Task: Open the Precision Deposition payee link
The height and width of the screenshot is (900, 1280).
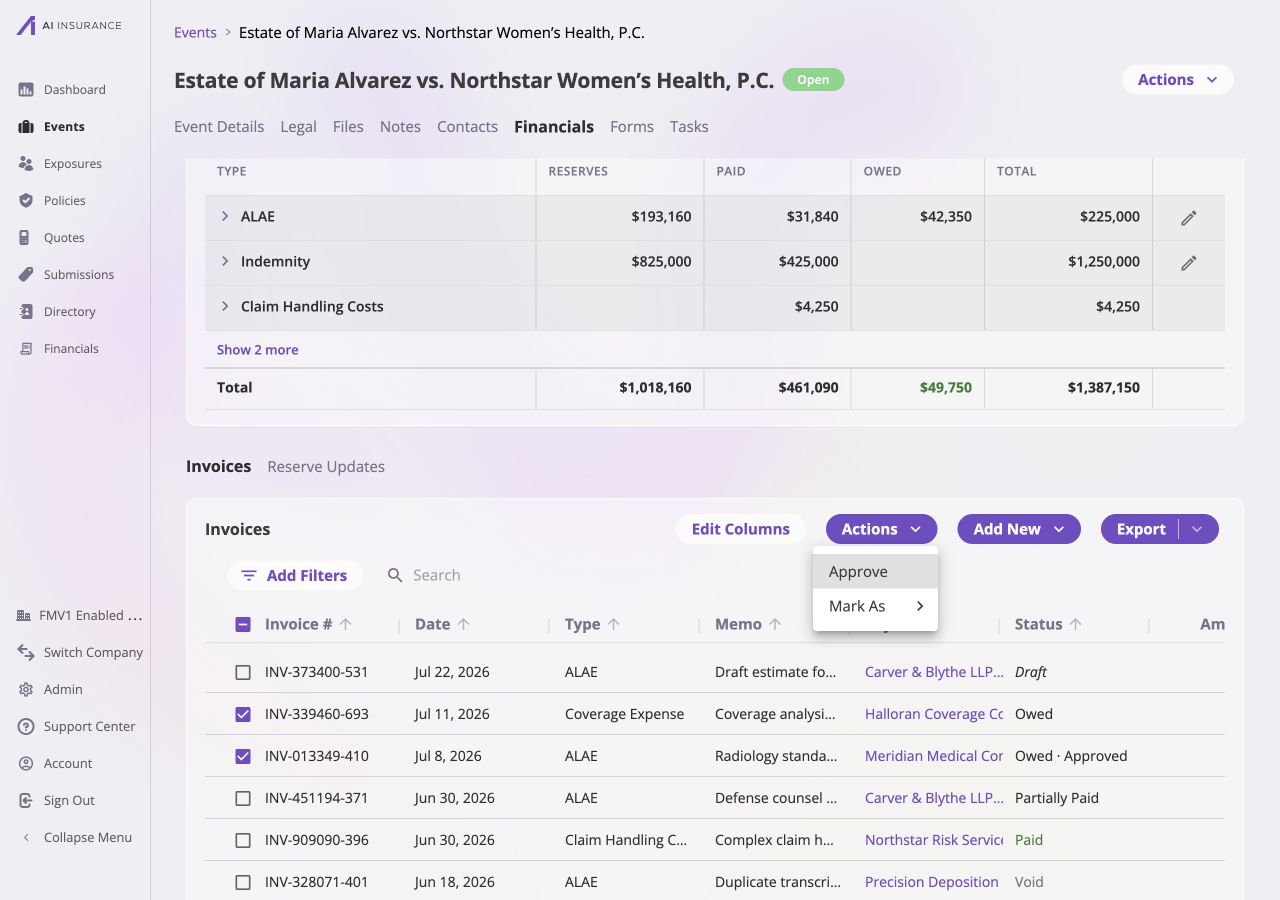Action: point(932,882)
